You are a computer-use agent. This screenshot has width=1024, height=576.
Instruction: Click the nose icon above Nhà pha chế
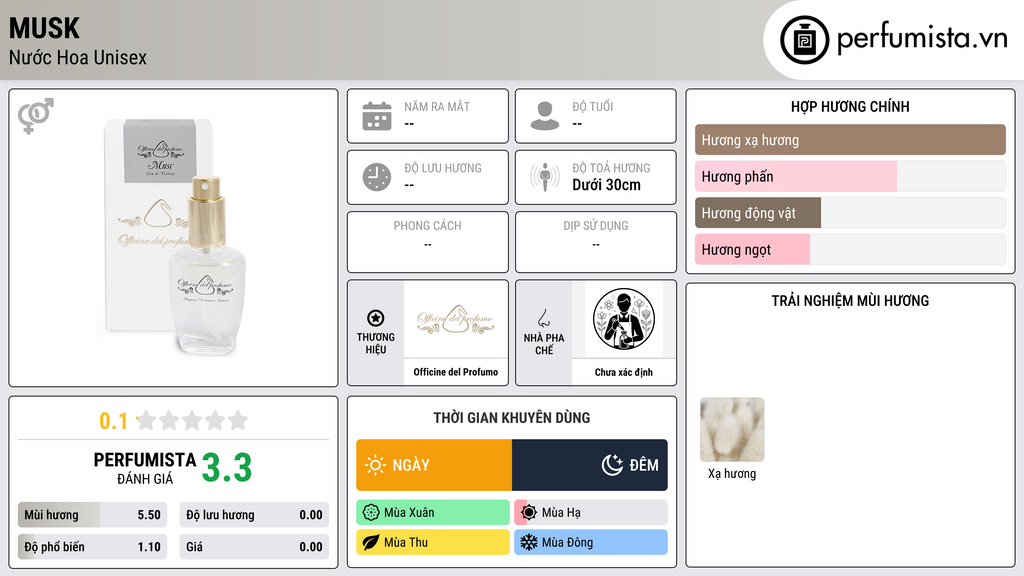[543, 318]
